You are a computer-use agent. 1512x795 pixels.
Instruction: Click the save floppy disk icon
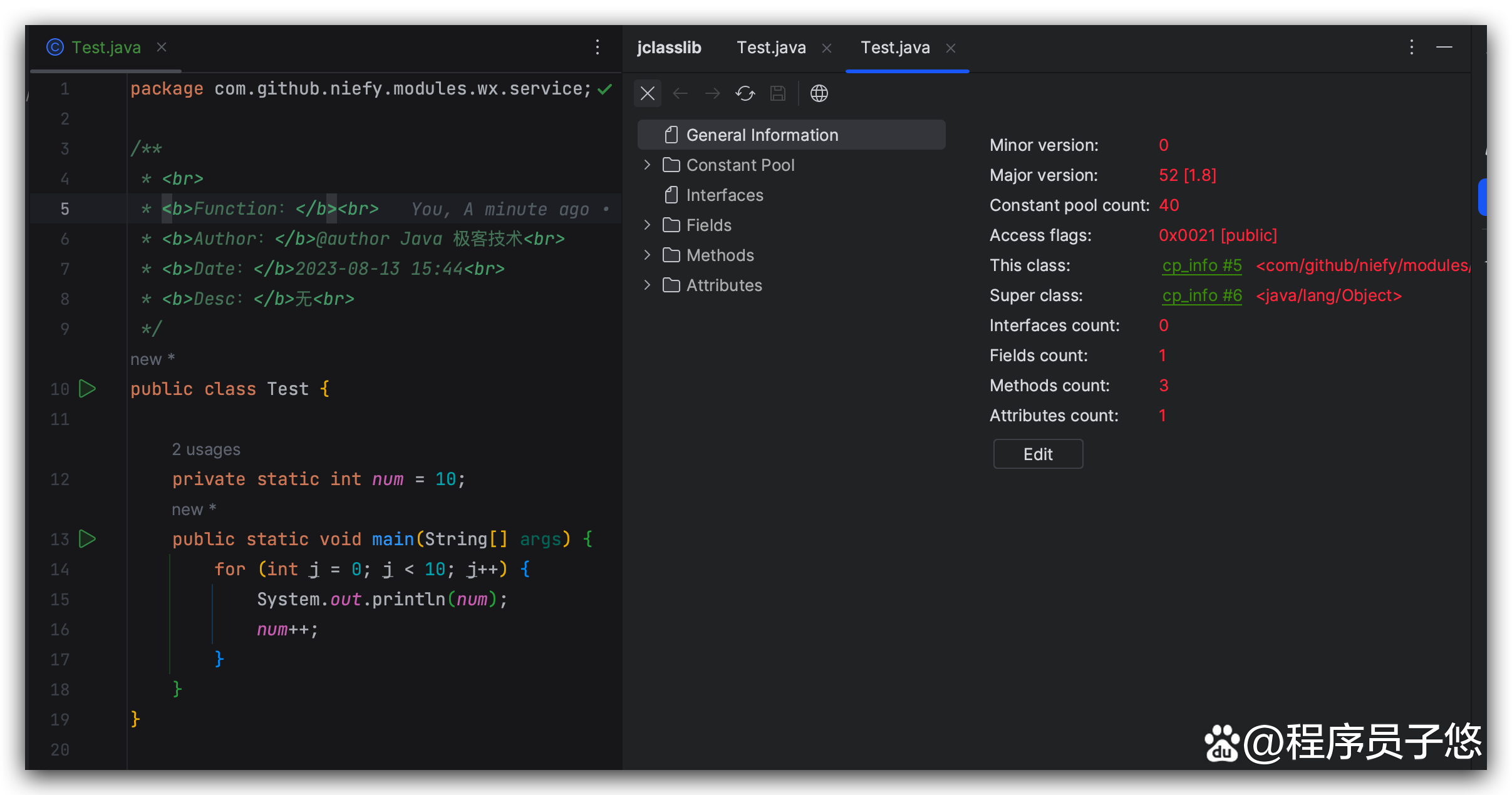point(778,94)
